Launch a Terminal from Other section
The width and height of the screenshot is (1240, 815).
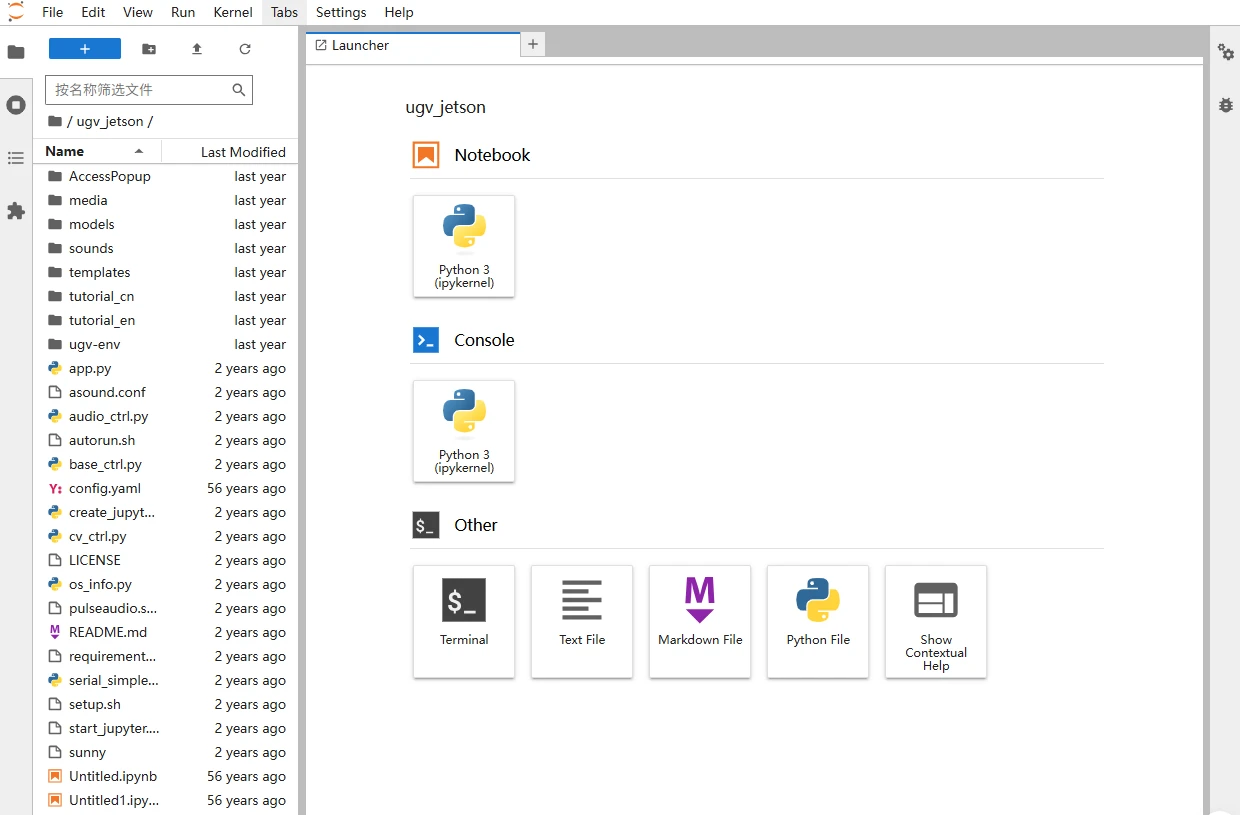tap(464, 622)
